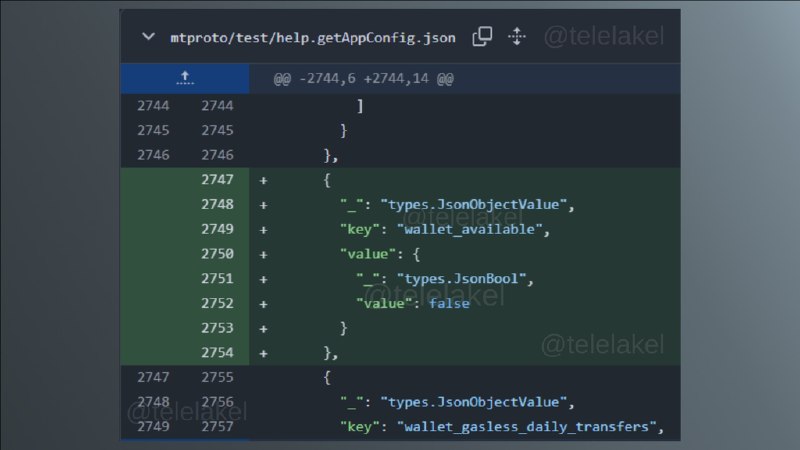Screen dimensions: 800x450
Task: Click old line number 2744
Action: [153, 106]
